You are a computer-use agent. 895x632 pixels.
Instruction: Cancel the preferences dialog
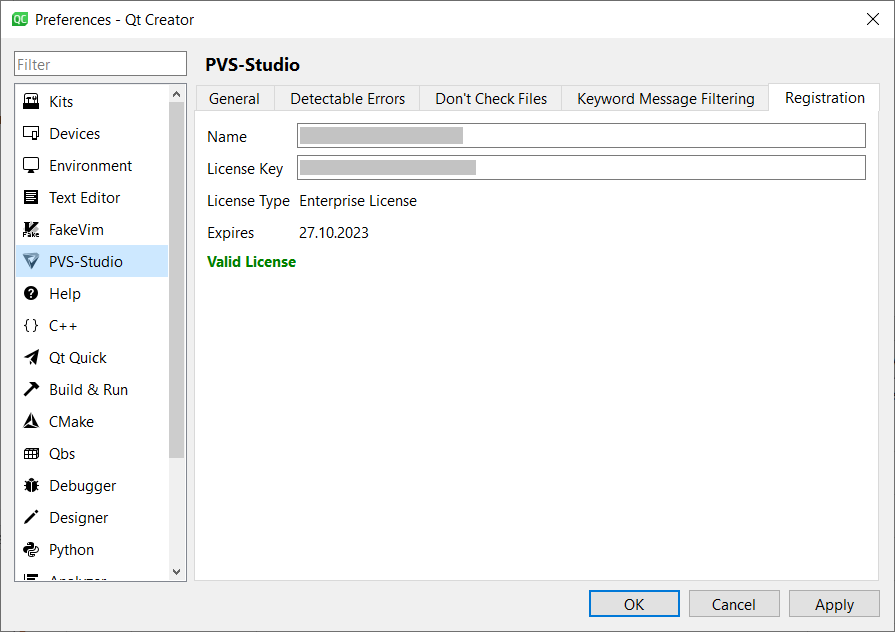pyautogui.click(x=734, y=603)
